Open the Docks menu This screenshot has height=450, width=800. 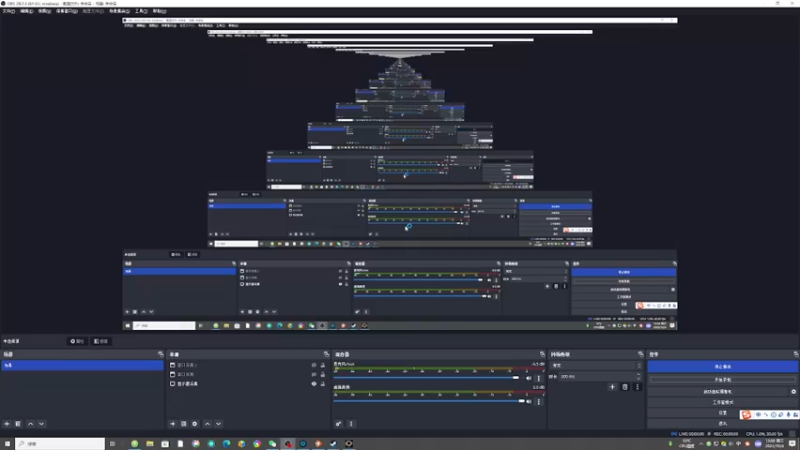(x=66, y=11)
